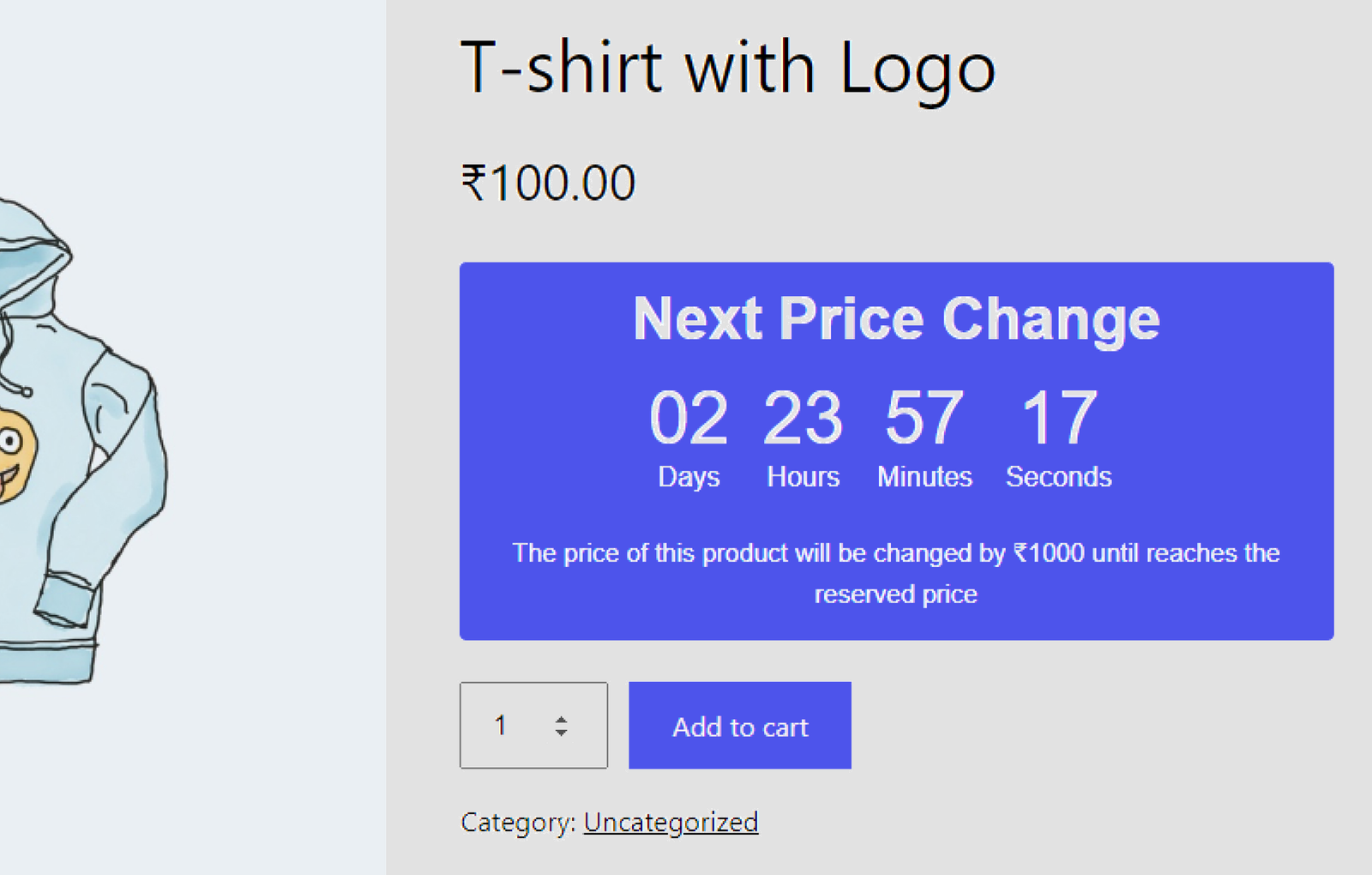Click the 17 seconds countdown number
The image size is (1372, 875).
coord(1059,418)
